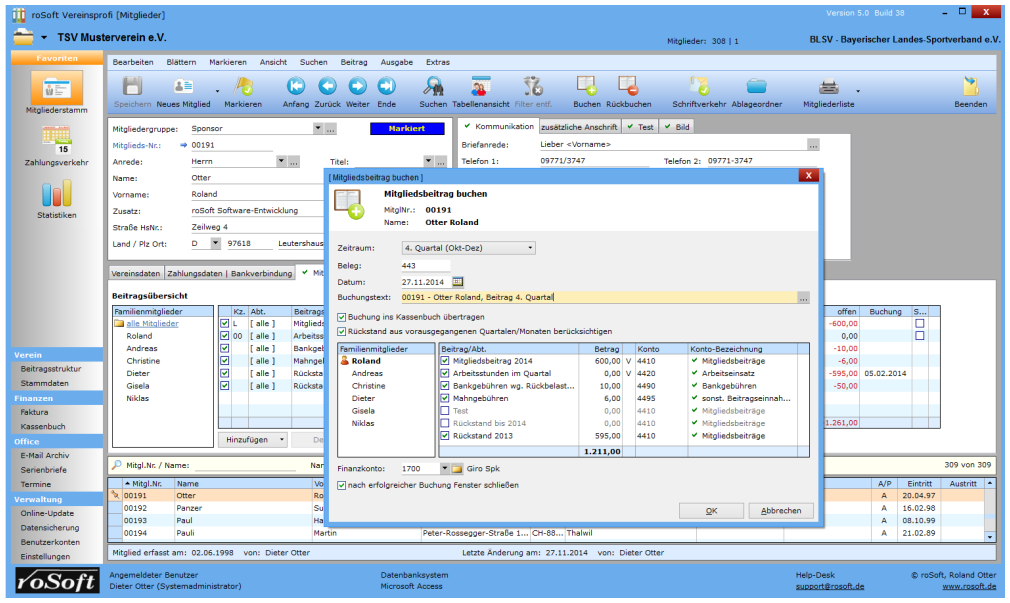The image size is (1010, 603).
Task: Expand the Mitgliedergruppe Sponsor dropdown
Action: [318, 129]
